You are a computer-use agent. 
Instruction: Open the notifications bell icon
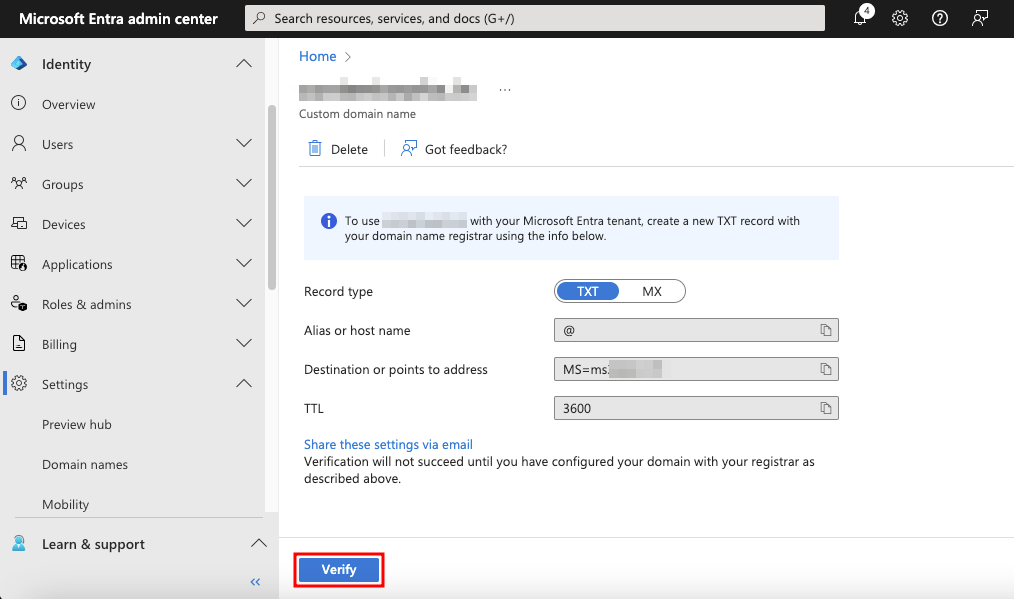click(x=861, y=17)
